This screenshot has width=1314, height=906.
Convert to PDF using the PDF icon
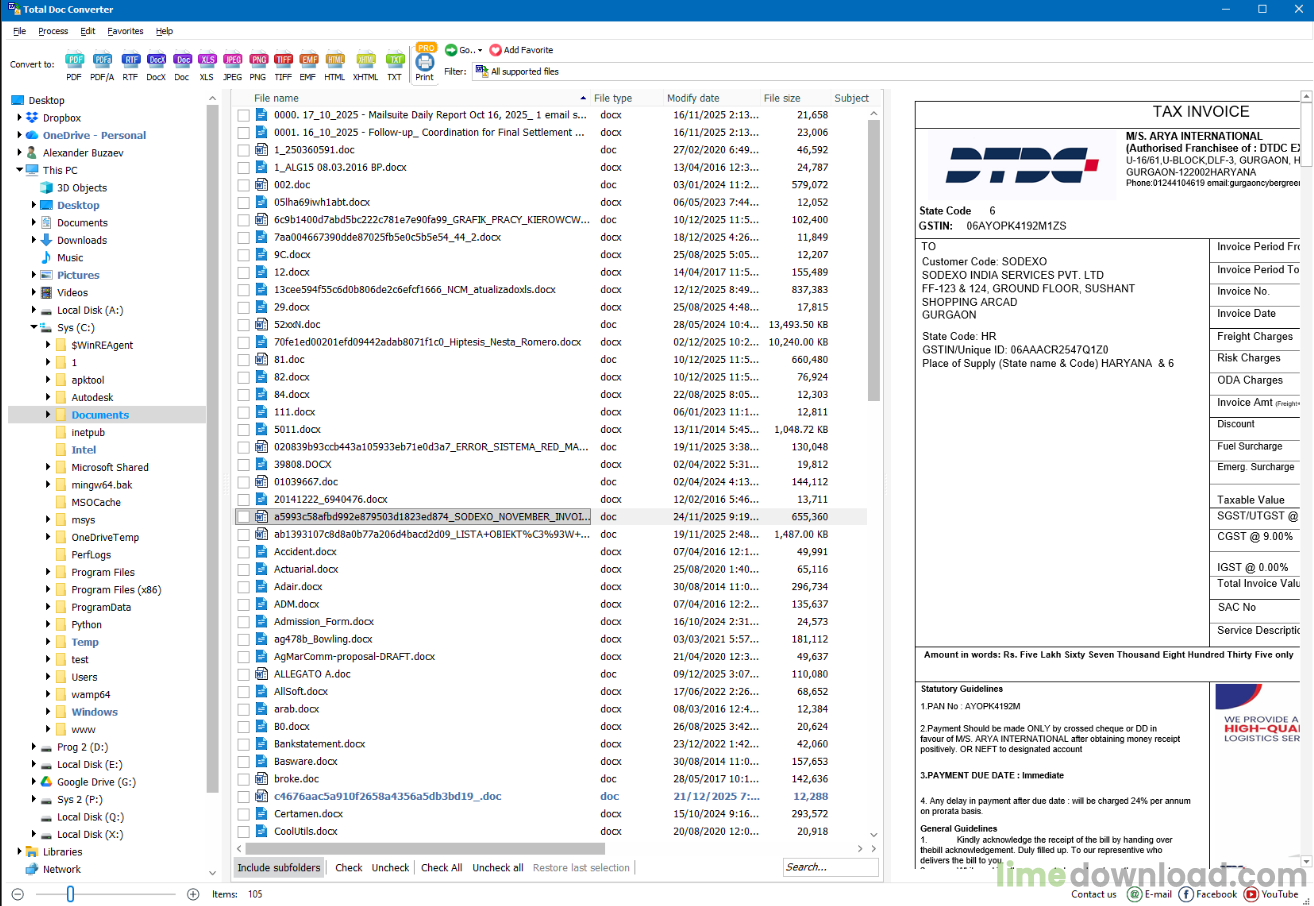click(x=74, y=65)
